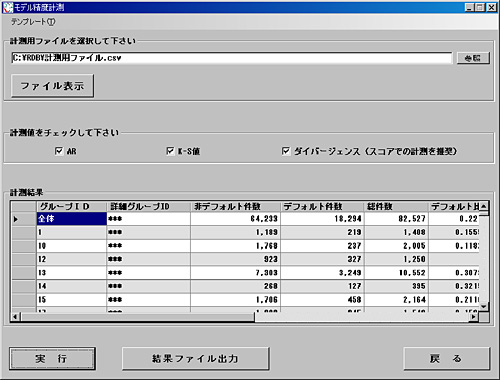The width and height of the screenshot is (500, 380).
Task: Click the 327 default count cell
Action: (322, 259)
